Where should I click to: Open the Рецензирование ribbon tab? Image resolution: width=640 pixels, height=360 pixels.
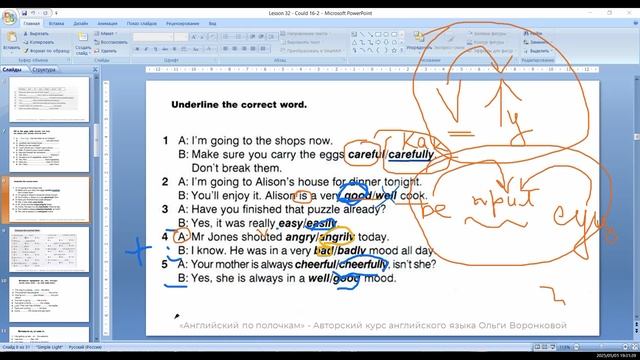tap(182, 24)
